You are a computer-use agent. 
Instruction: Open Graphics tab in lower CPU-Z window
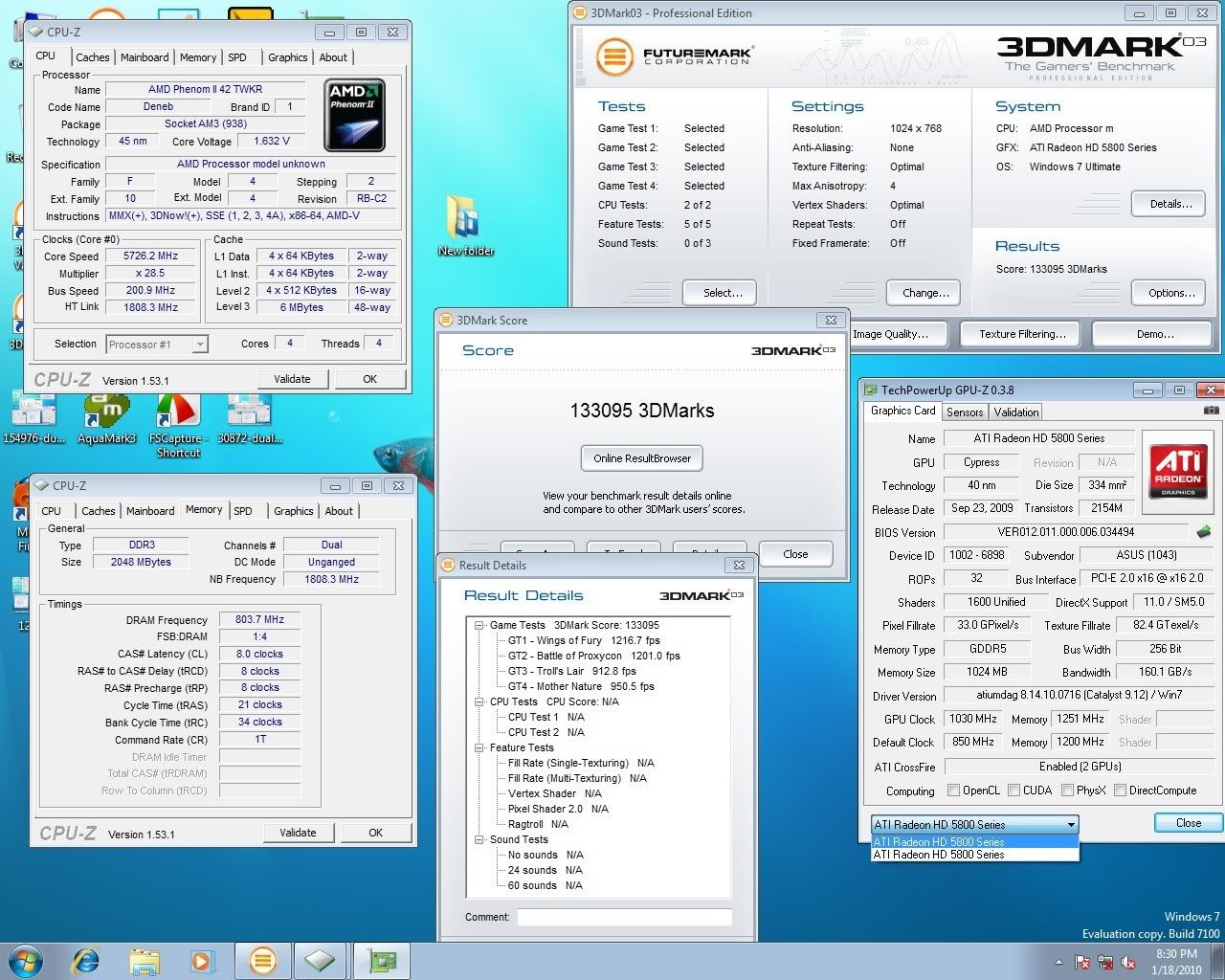click(x=294, y=511)
